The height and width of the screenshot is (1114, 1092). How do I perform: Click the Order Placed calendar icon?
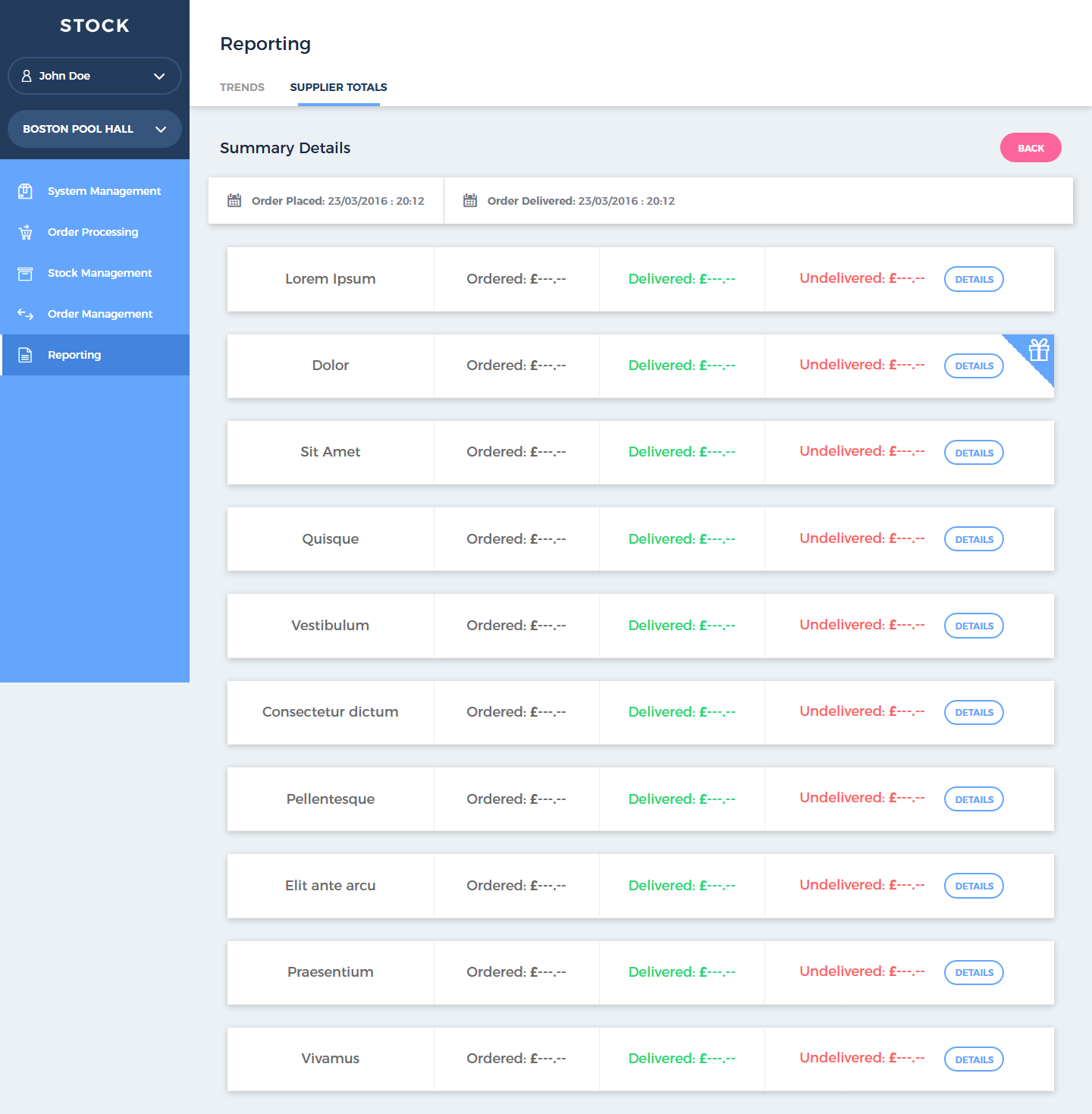click(x=234, y=201)
